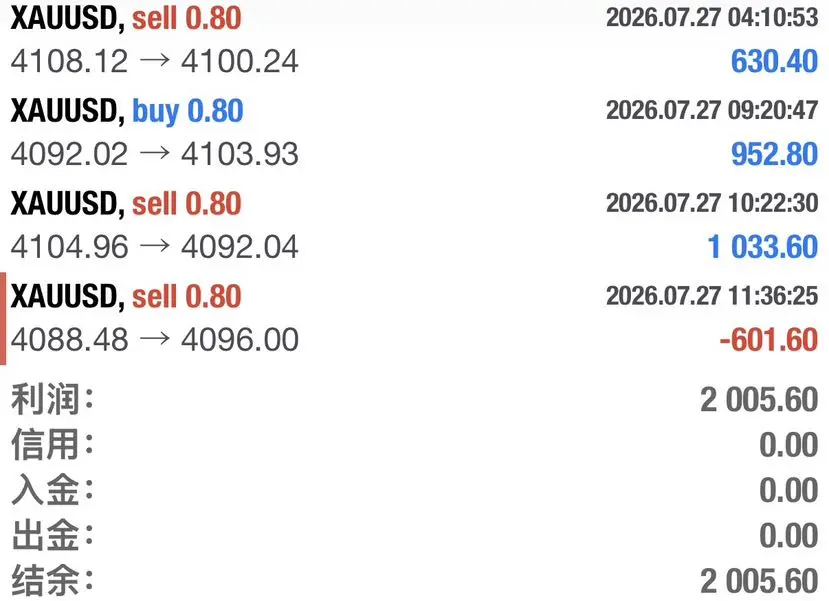Tap the 4092.02 → 4103.93 price line
This screenshot has width=829, height=601.
(x=155, y=154)
